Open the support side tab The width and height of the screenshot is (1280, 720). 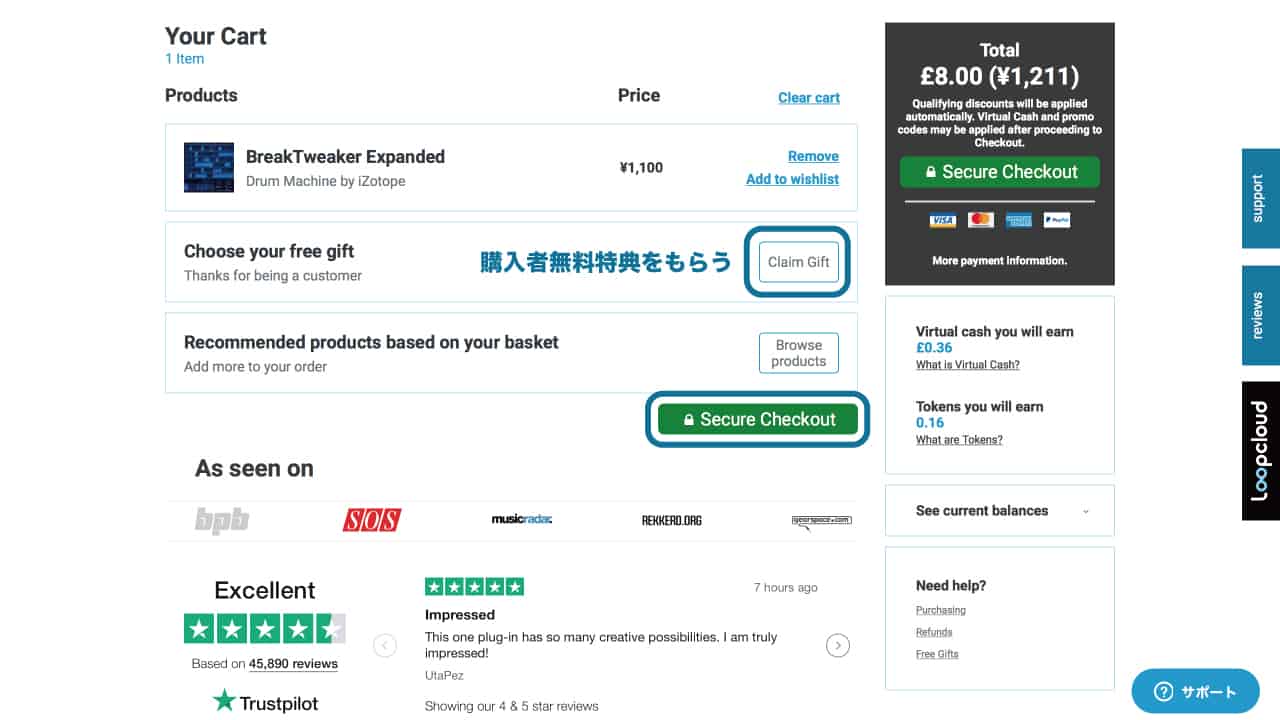click(1260, 198)
